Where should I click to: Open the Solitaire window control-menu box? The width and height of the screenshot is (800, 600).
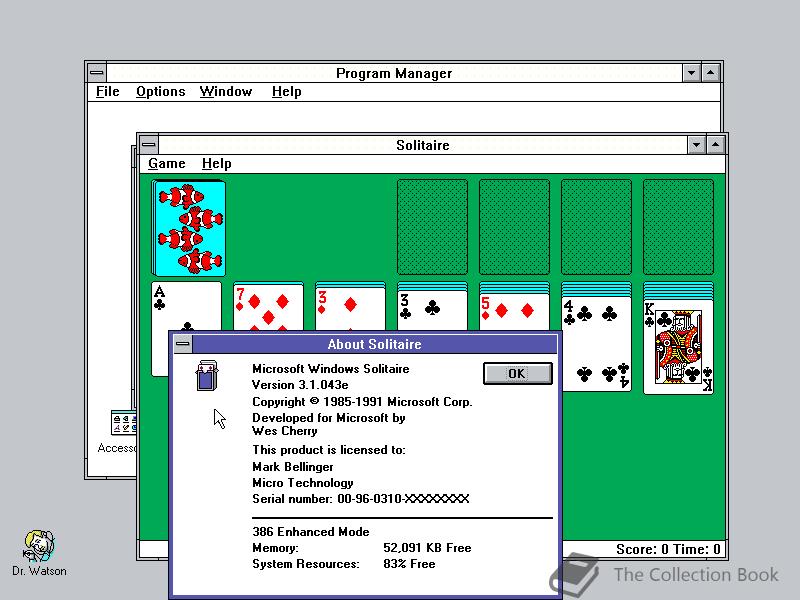(148, 145)
